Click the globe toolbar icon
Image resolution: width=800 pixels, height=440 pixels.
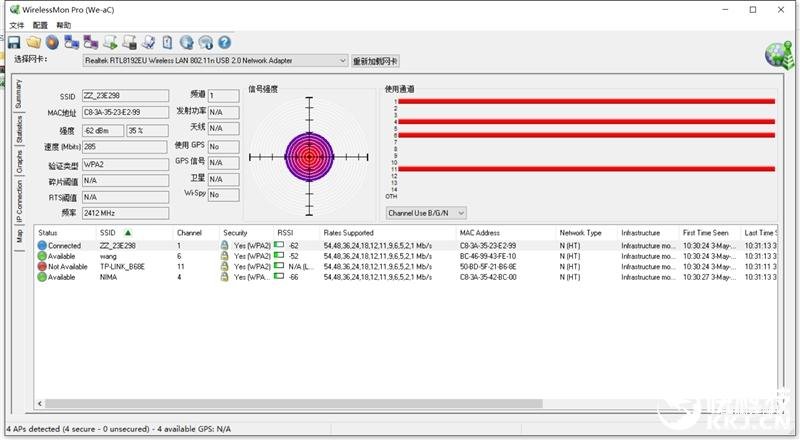(x=186, y=42)
